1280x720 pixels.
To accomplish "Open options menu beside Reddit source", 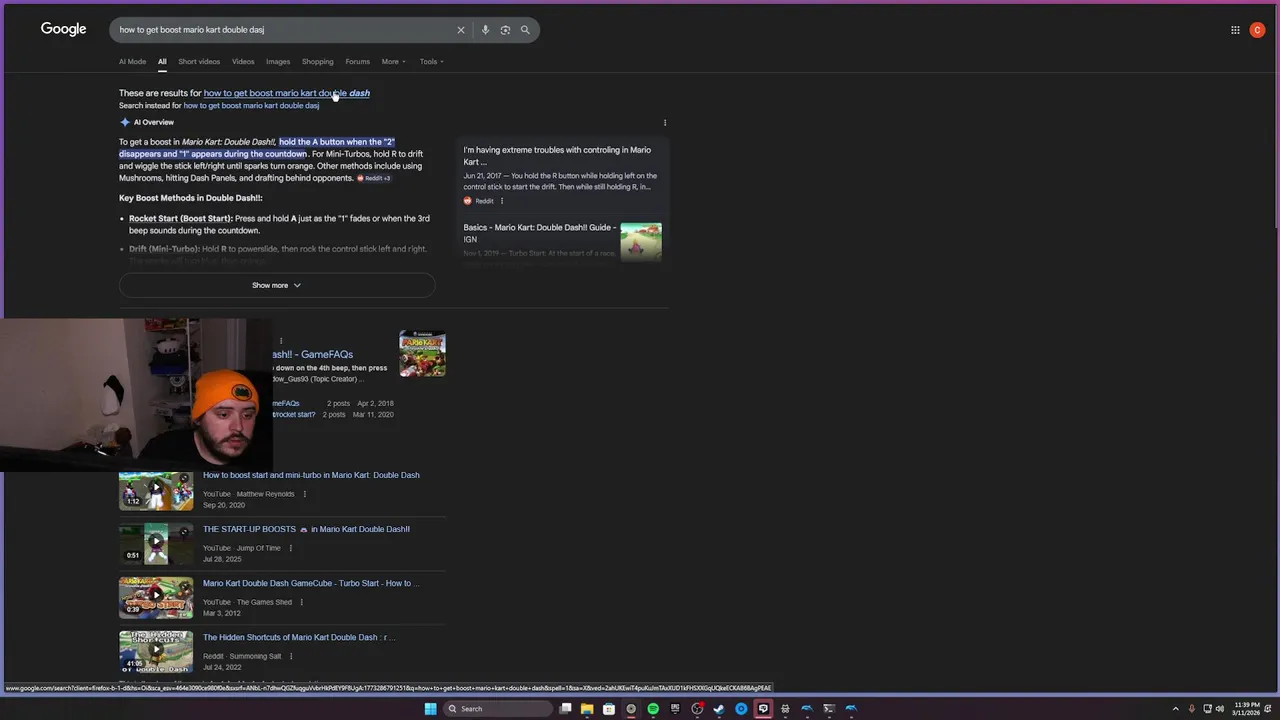I will point(502,201).
